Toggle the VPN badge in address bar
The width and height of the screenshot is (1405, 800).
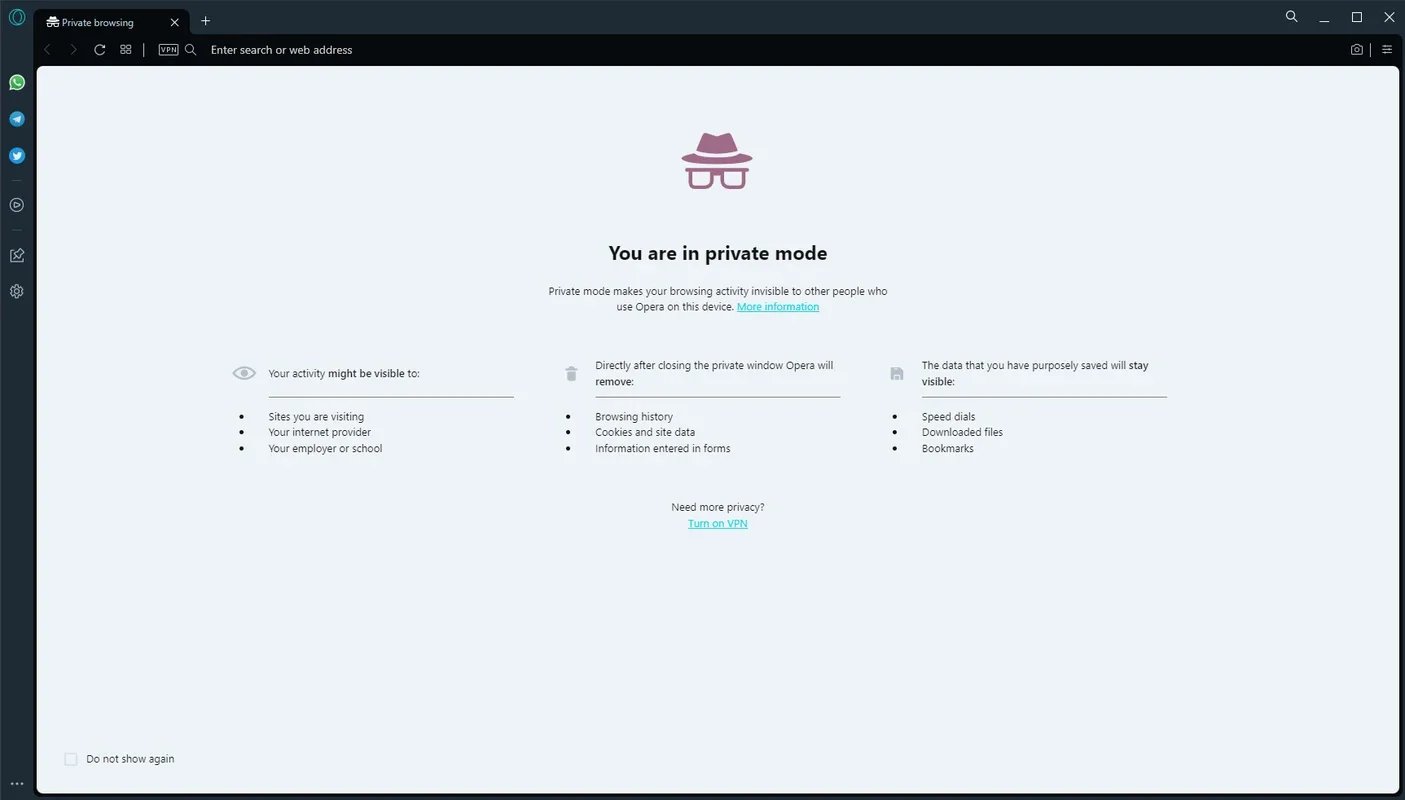click(168, 49)
